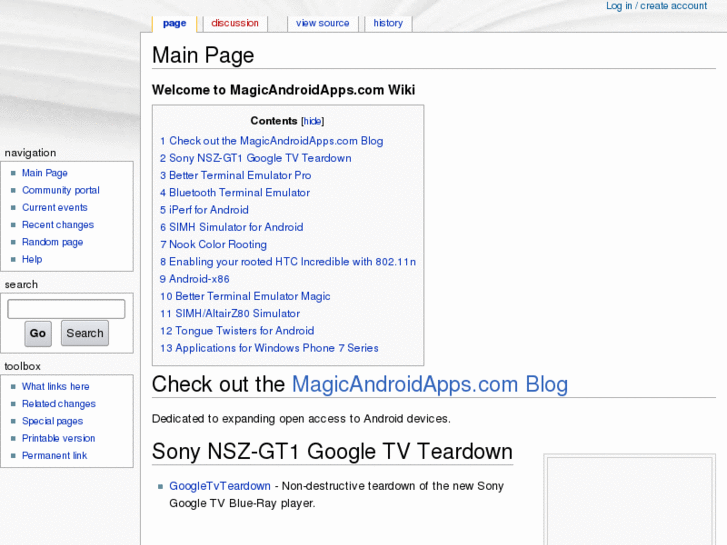Open Help in navigation sidebar

pos(32,259)
